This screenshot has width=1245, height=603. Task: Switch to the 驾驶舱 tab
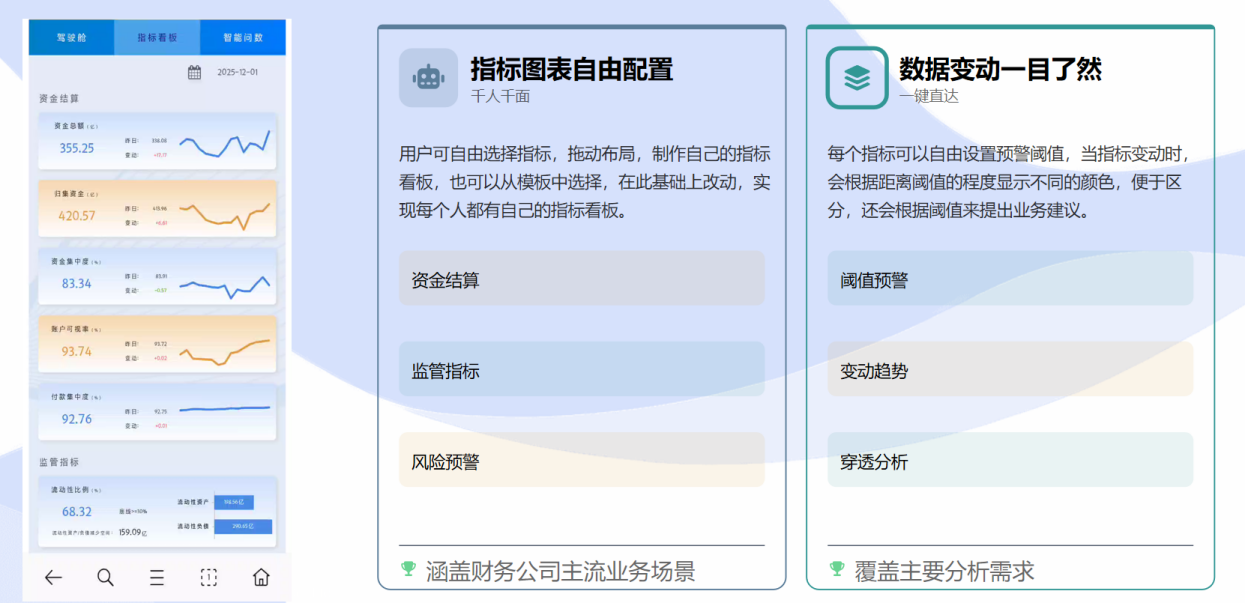pyautogui.click(x=71, y=37)
